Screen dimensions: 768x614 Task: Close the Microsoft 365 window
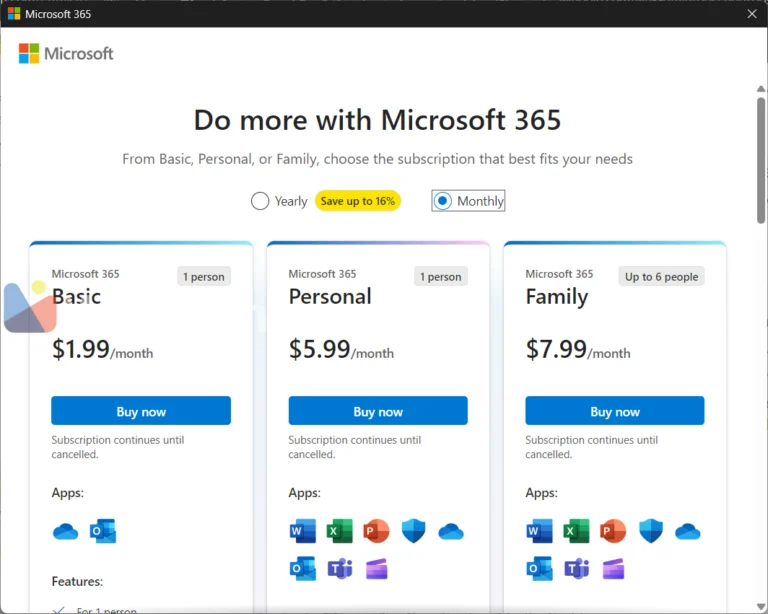(752, 14)
